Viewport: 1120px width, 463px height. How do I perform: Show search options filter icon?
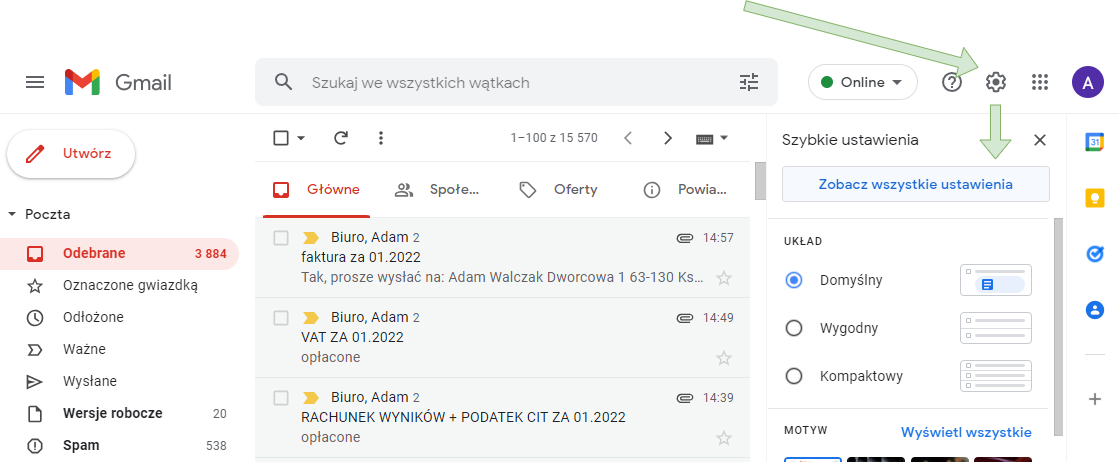pos(749,82)
